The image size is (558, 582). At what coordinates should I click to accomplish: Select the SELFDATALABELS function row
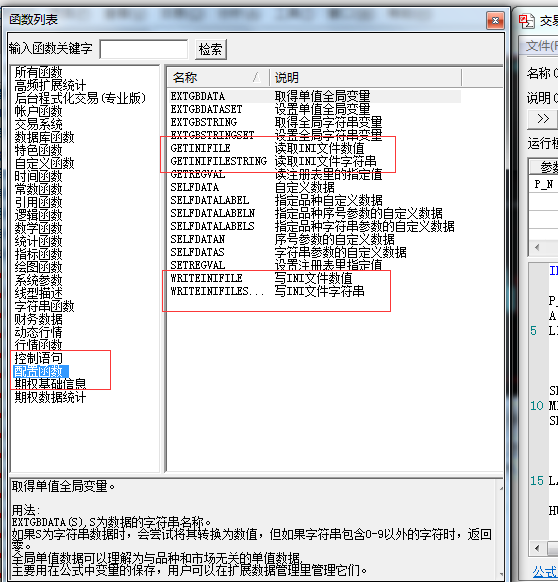pyautogui.click(x=315, y=226)
